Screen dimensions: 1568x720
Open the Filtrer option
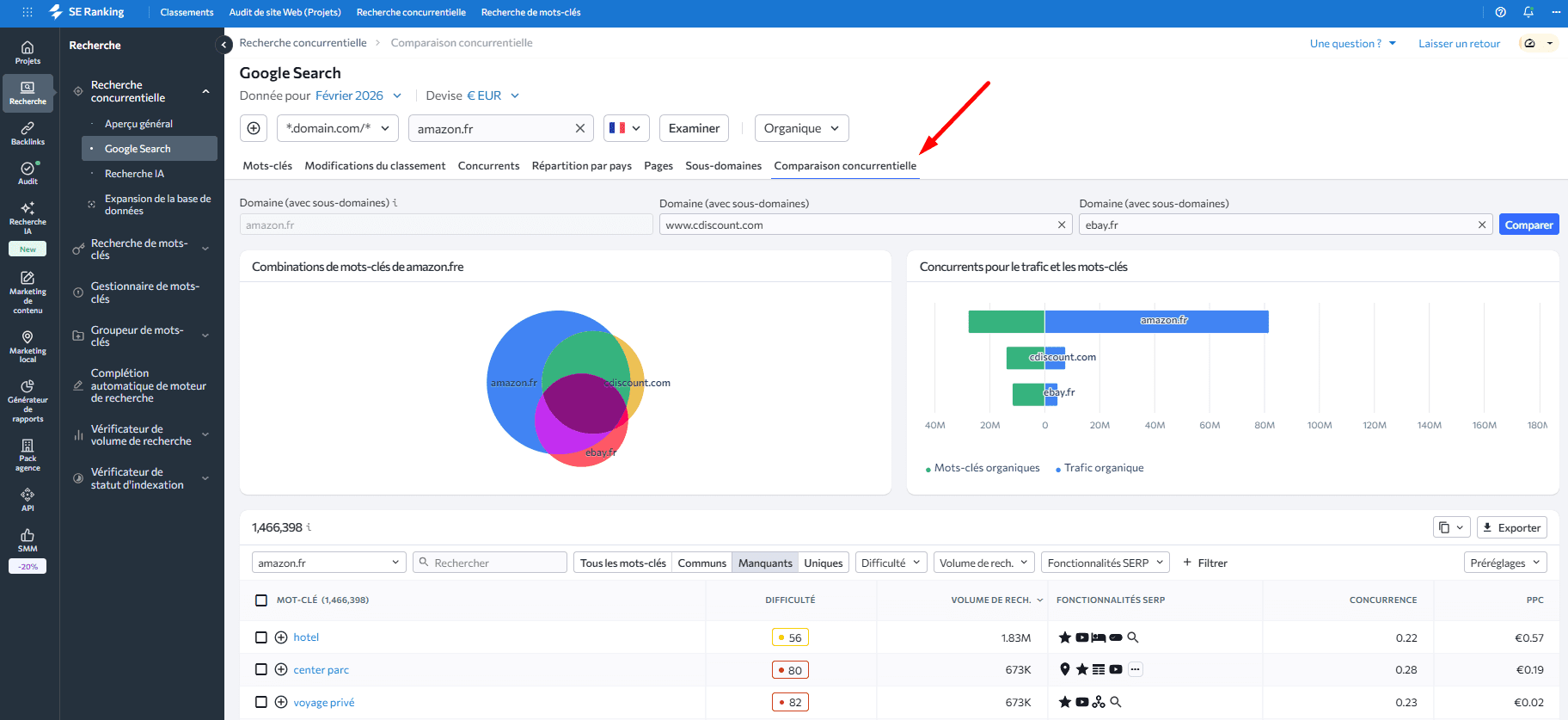[1205, 563]
